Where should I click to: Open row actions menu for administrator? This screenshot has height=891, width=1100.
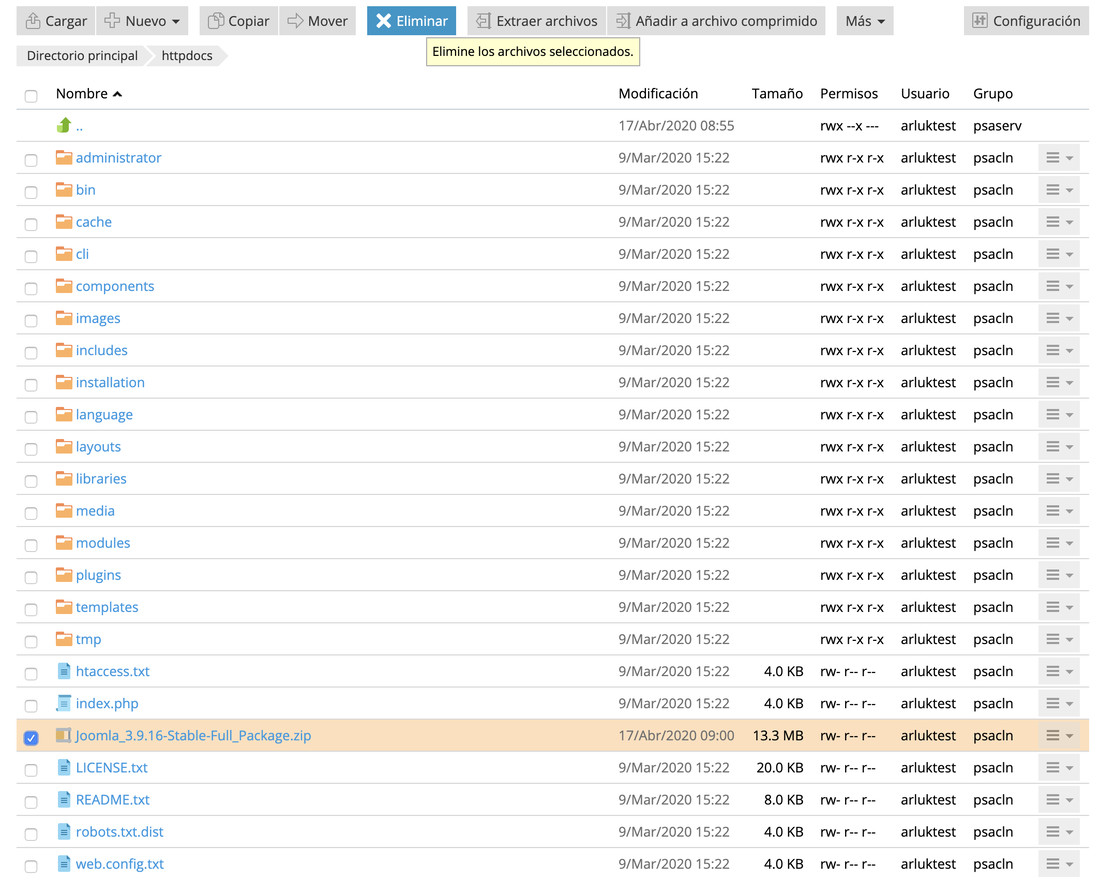tap(1059, 157)
